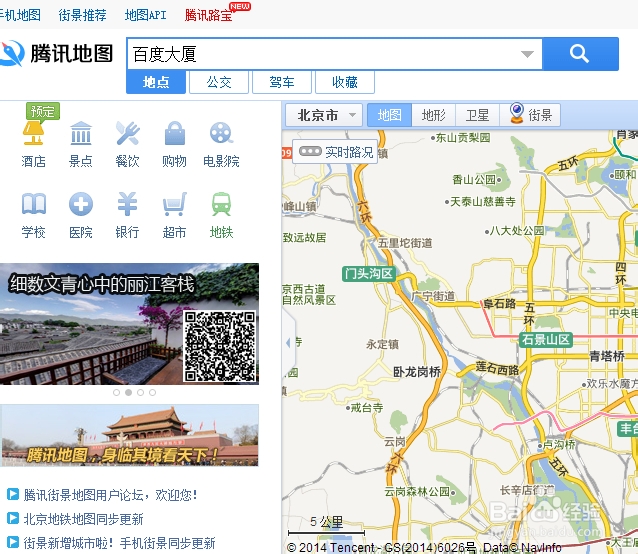Choose the 银行 bank icon
The width and height of the screenshot is (638, 554).
127,204
